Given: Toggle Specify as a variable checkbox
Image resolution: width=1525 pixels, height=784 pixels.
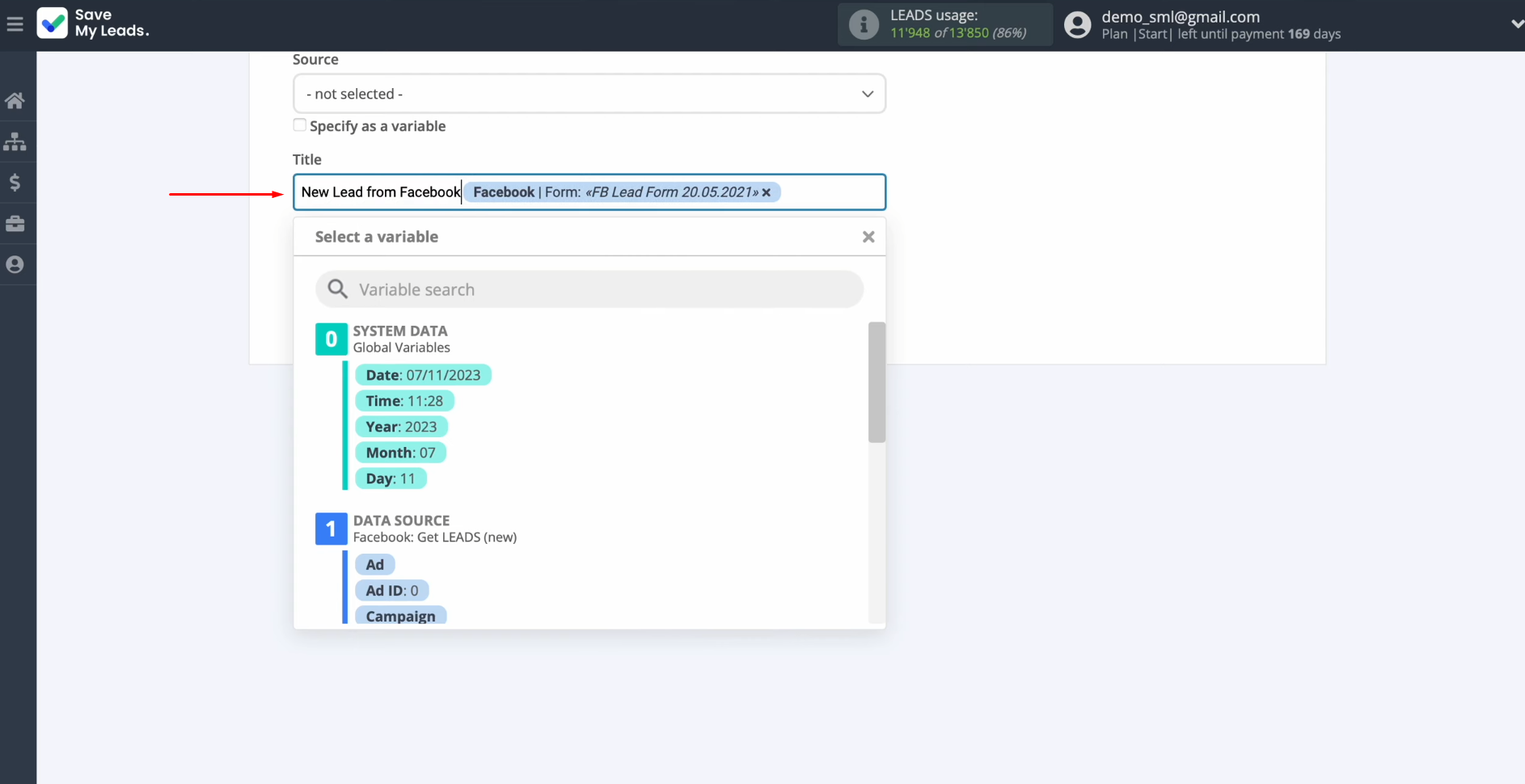Looking at the screenshot, I should pyautogui.click(x=300, y=125).
